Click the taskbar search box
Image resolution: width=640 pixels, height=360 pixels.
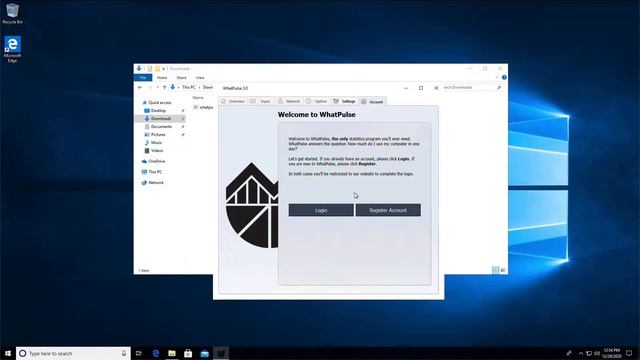[73, 353]
